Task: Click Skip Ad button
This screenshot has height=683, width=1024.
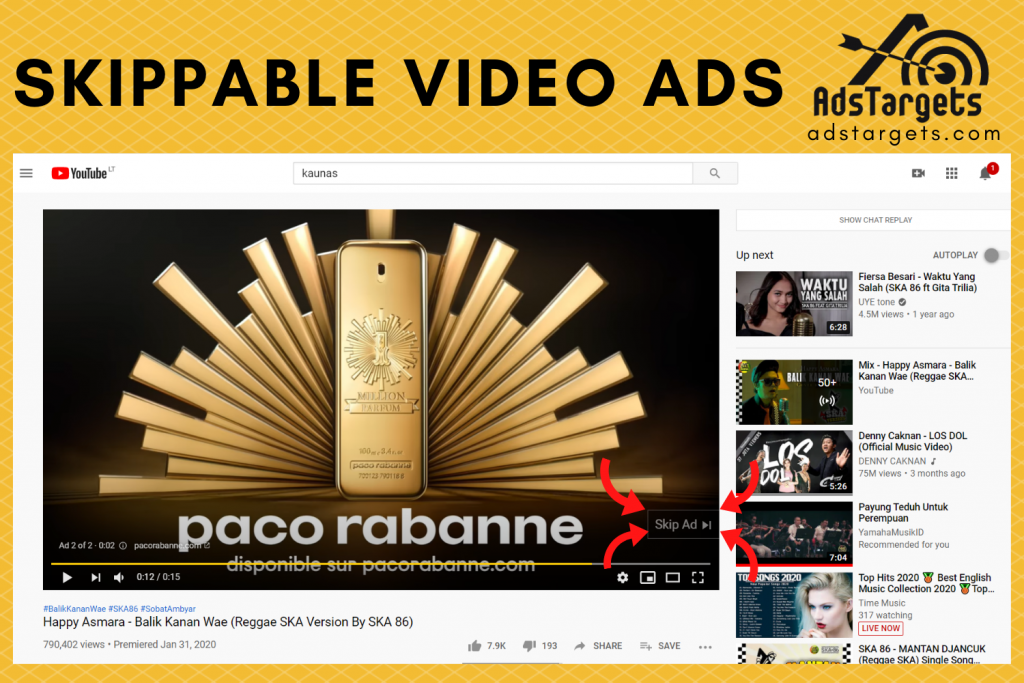Action: point(682,524)
